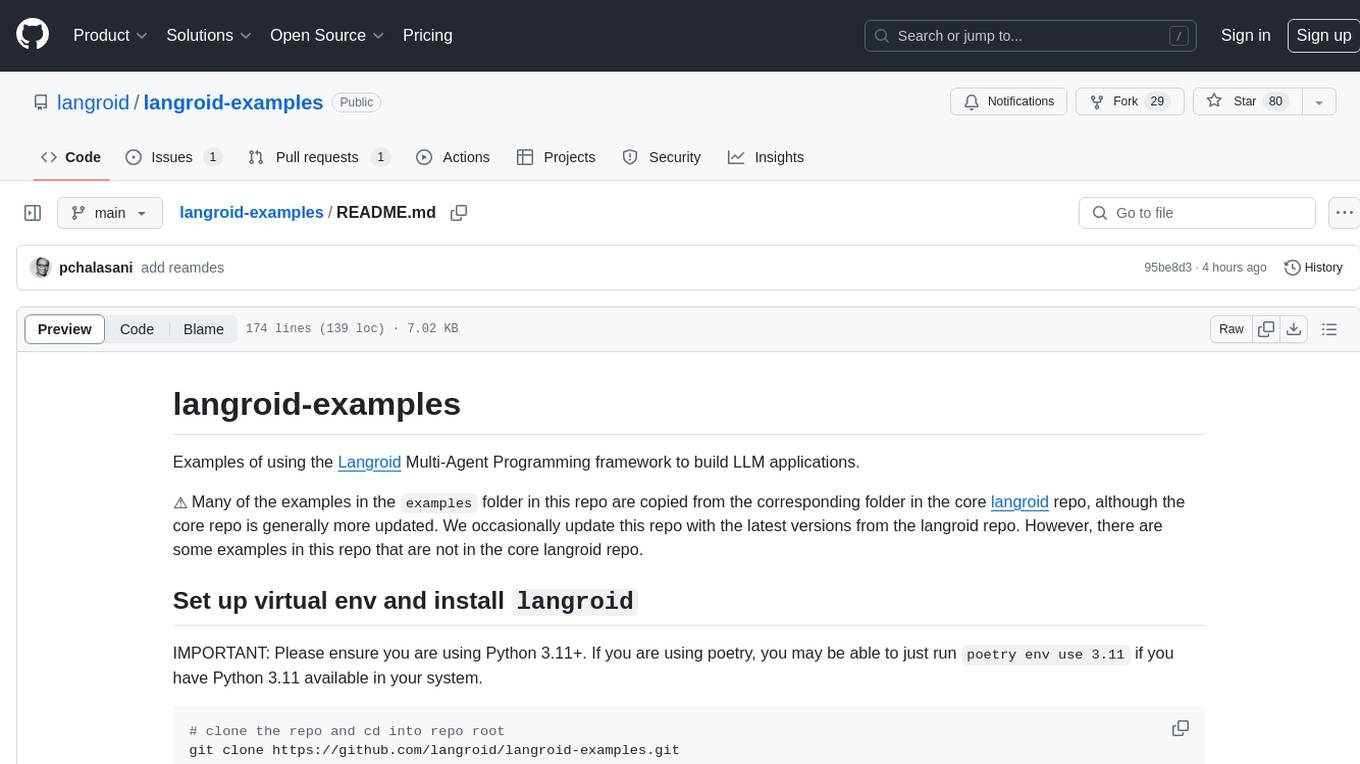Expand the Solutions menu
Image resolution: width=1360 pixels, height=764 pixels.
(x=209, y=35)
